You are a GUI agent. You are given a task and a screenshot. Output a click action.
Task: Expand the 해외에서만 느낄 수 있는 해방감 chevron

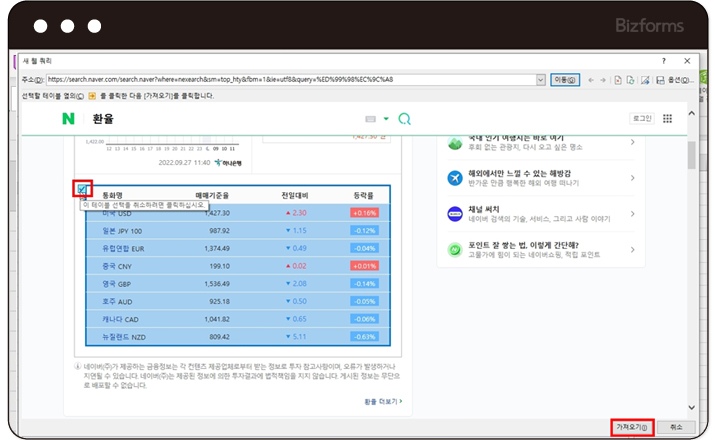point(632,177)
